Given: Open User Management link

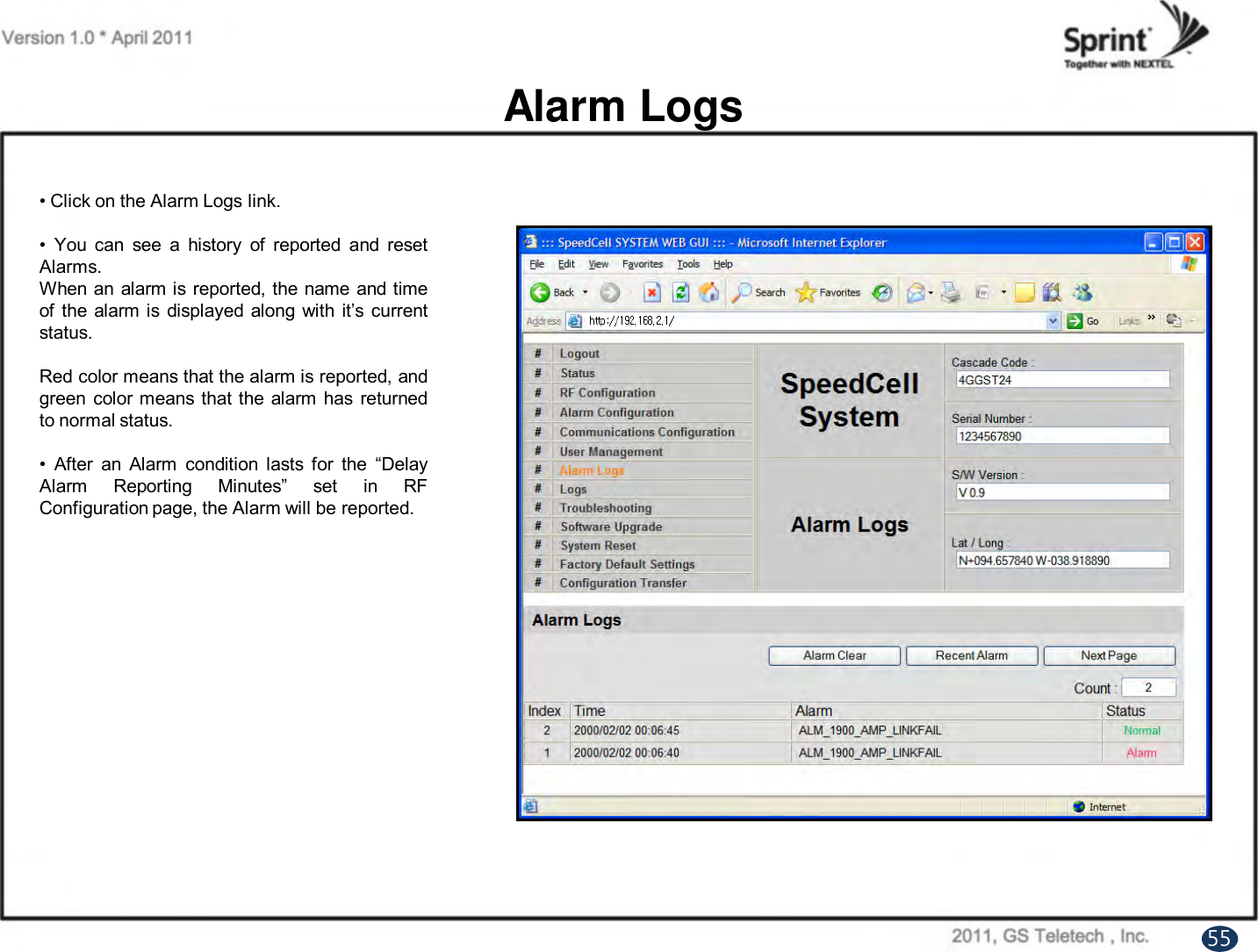Looking at the screenshot, I should [x=611, y=452].
